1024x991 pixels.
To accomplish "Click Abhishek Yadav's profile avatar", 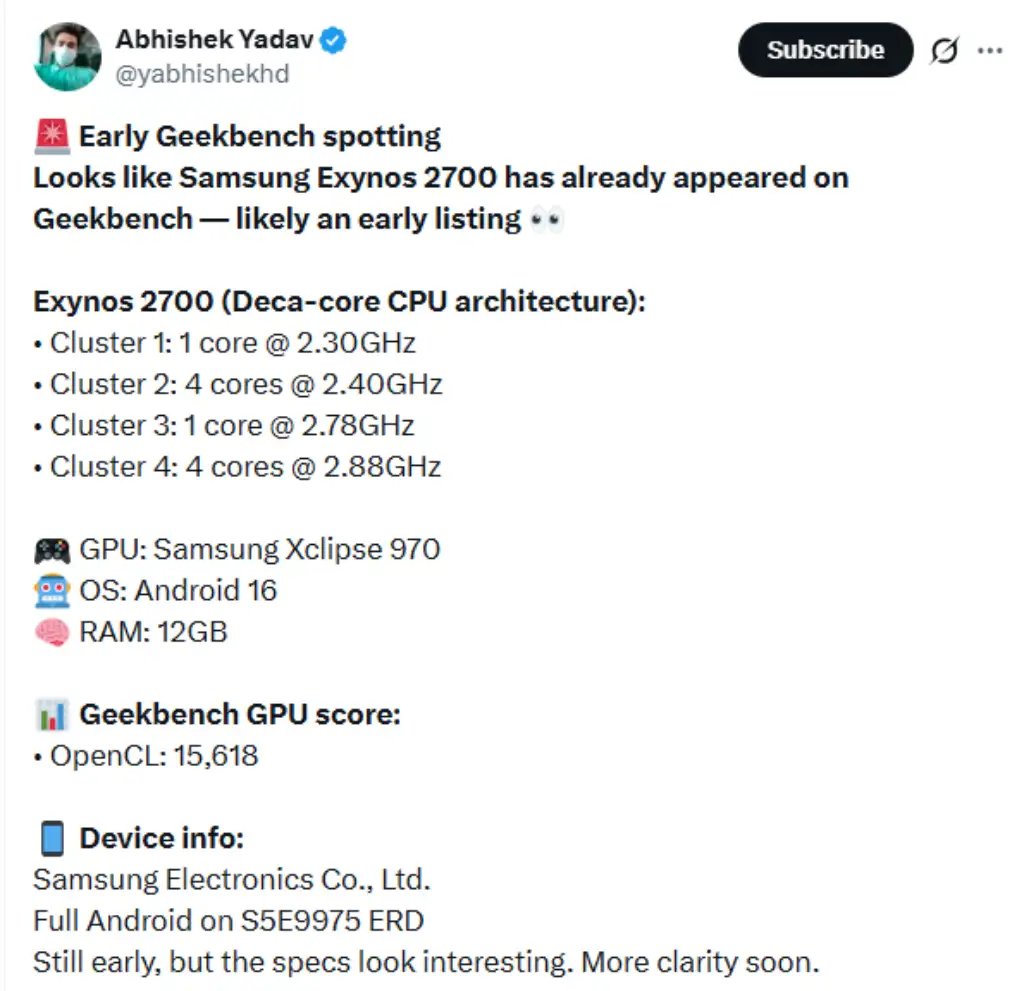I will point(68,57).
